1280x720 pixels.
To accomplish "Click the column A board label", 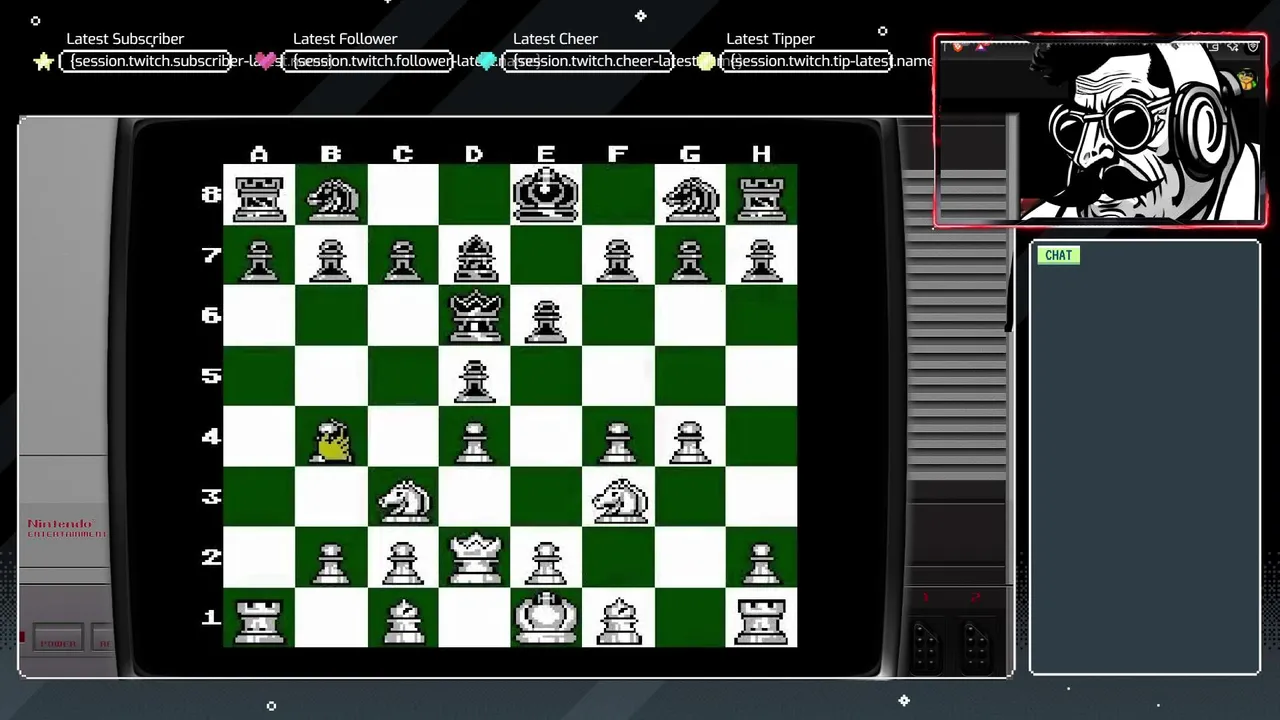I will (259, 154).
